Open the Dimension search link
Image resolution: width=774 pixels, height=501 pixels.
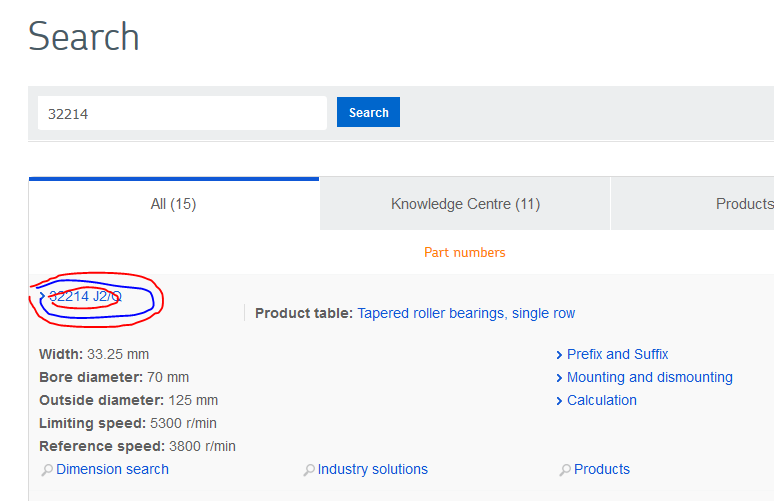[x=112, y=470]
